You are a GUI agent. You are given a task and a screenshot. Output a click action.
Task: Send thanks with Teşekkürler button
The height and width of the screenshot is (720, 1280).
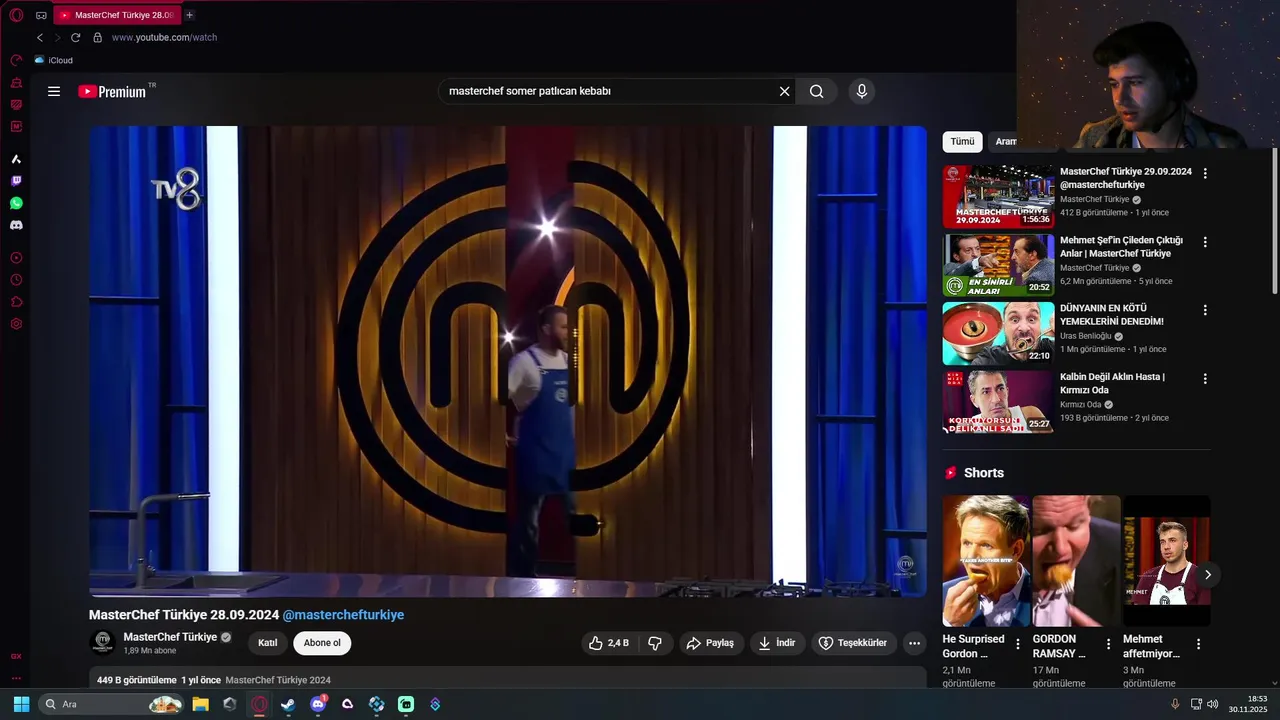pyautogui.click(x=853, y=643)
